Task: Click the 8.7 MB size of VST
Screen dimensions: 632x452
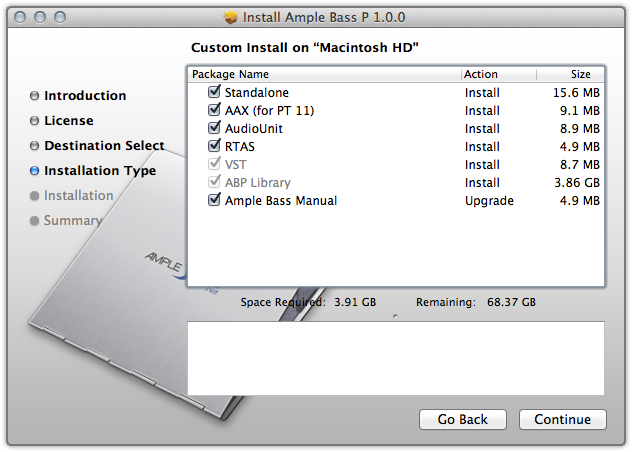Action: point(580,165)
